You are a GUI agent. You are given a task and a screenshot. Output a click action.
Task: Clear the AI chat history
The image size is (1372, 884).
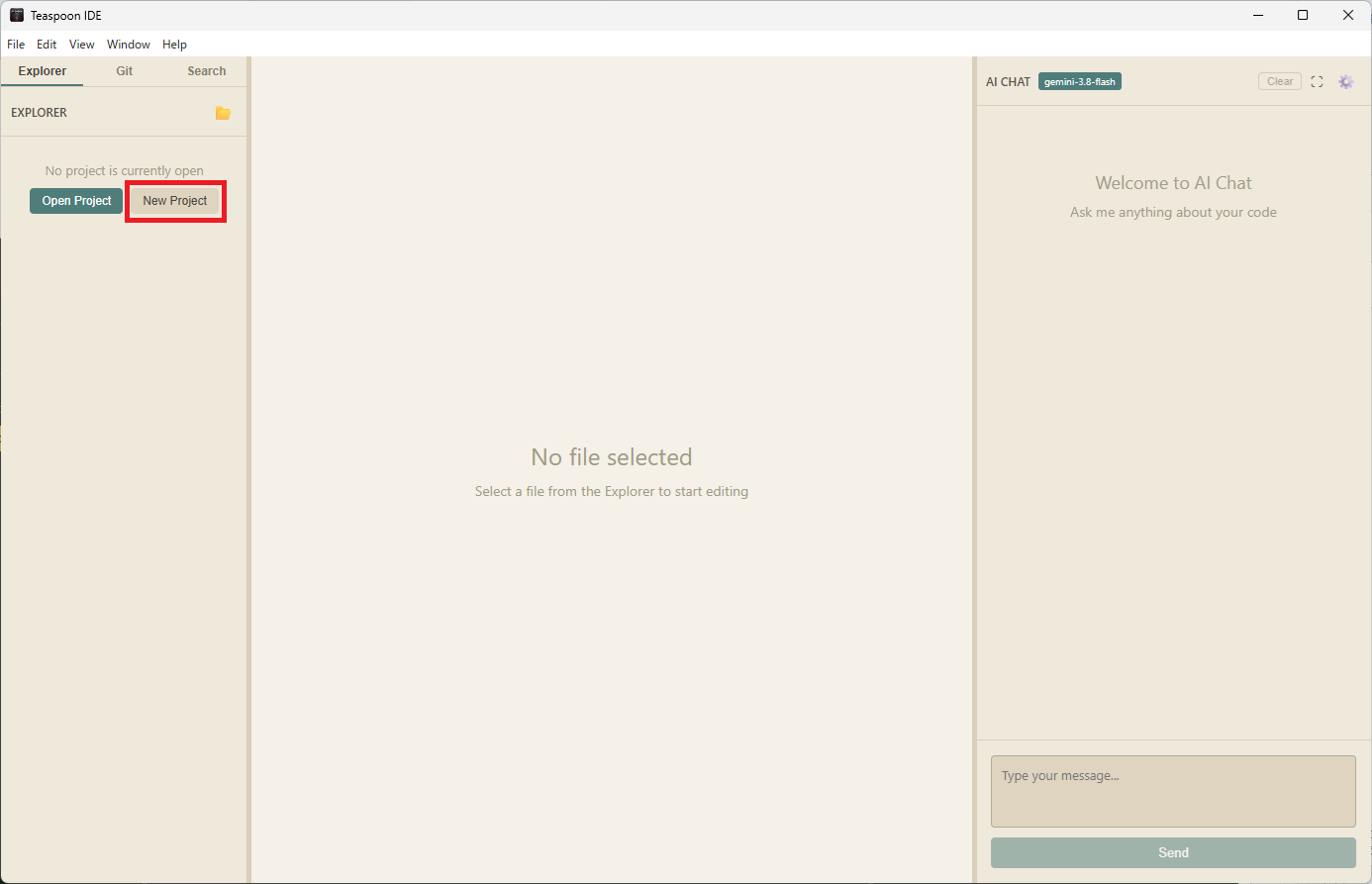click(x=1280, y=82)
